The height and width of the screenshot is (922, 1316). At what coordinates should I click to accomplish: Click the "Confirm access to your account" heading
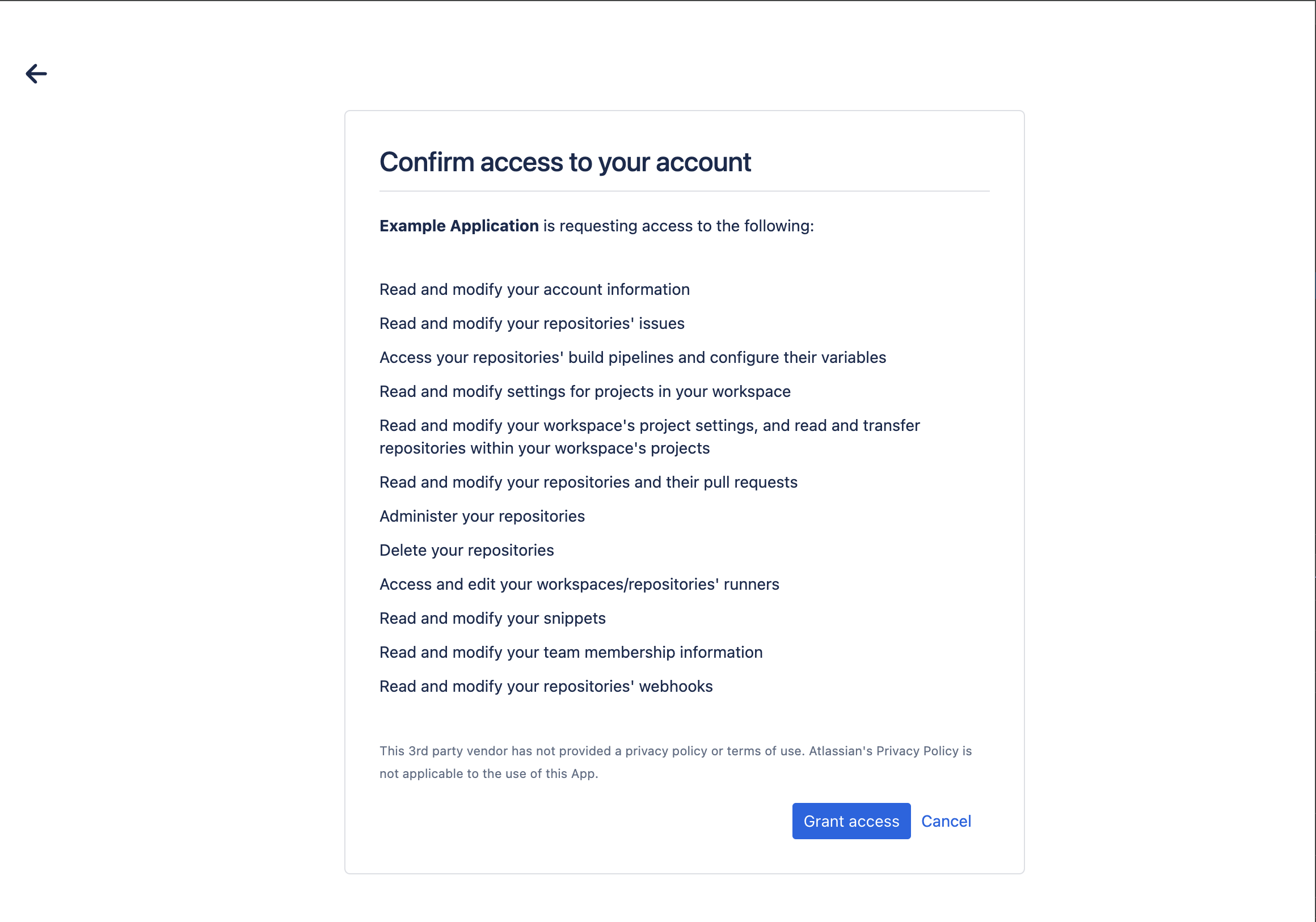click(x=564, y=162)
